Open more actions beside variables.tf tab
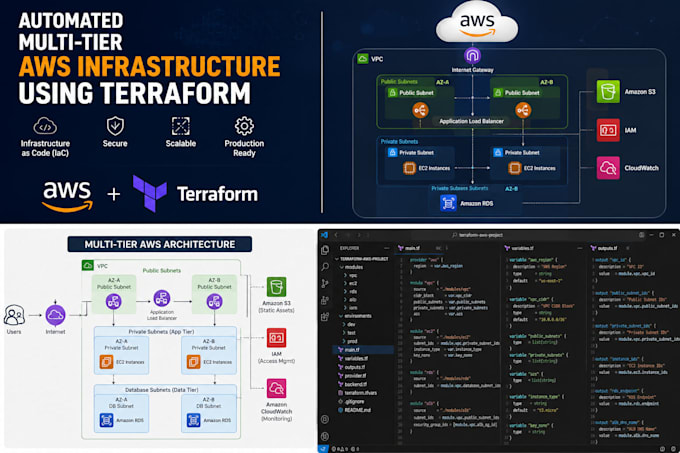The width and height of the screenshot is (680, 453). tap(579, 248)
